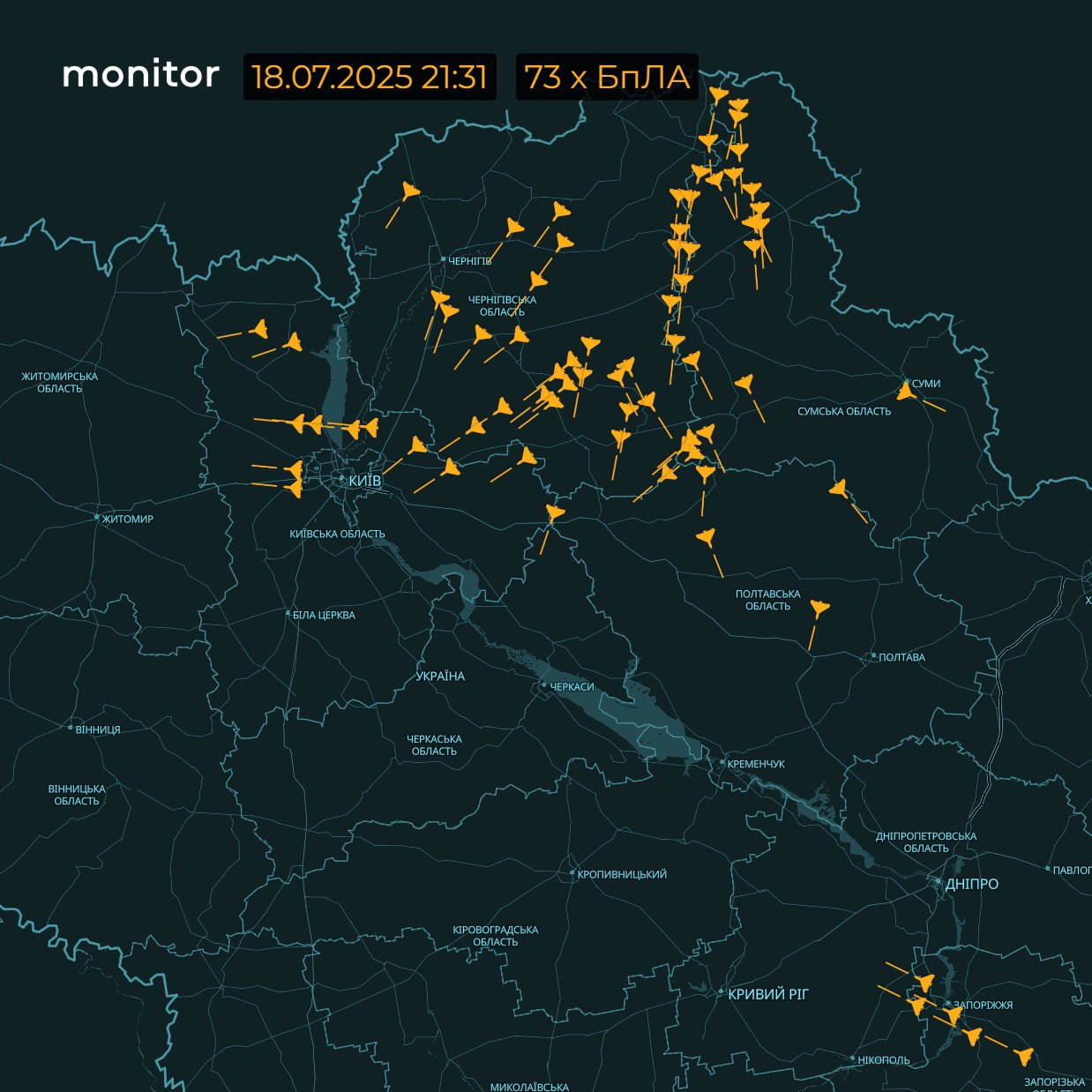Select the drone marker just right of Полтавська область label
1092x1092 pixels.
819,608
